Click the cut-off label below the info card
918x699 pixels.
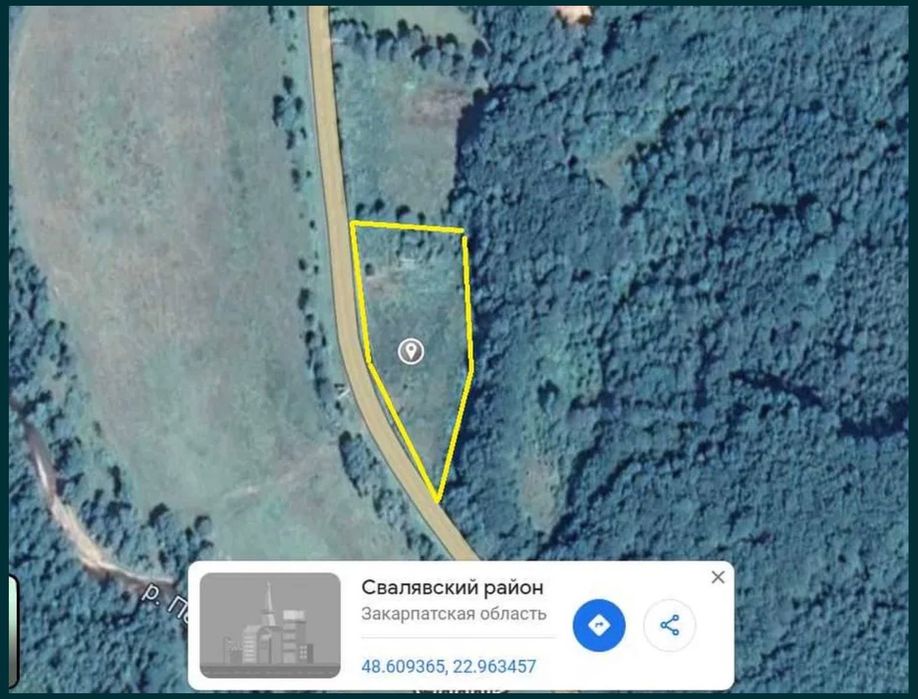coord(460,691)
